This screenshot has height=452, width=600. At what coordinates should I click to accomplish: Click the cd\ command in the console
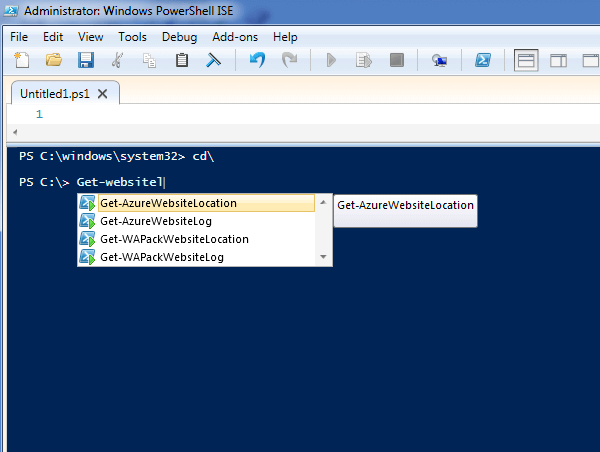(203, 156)
